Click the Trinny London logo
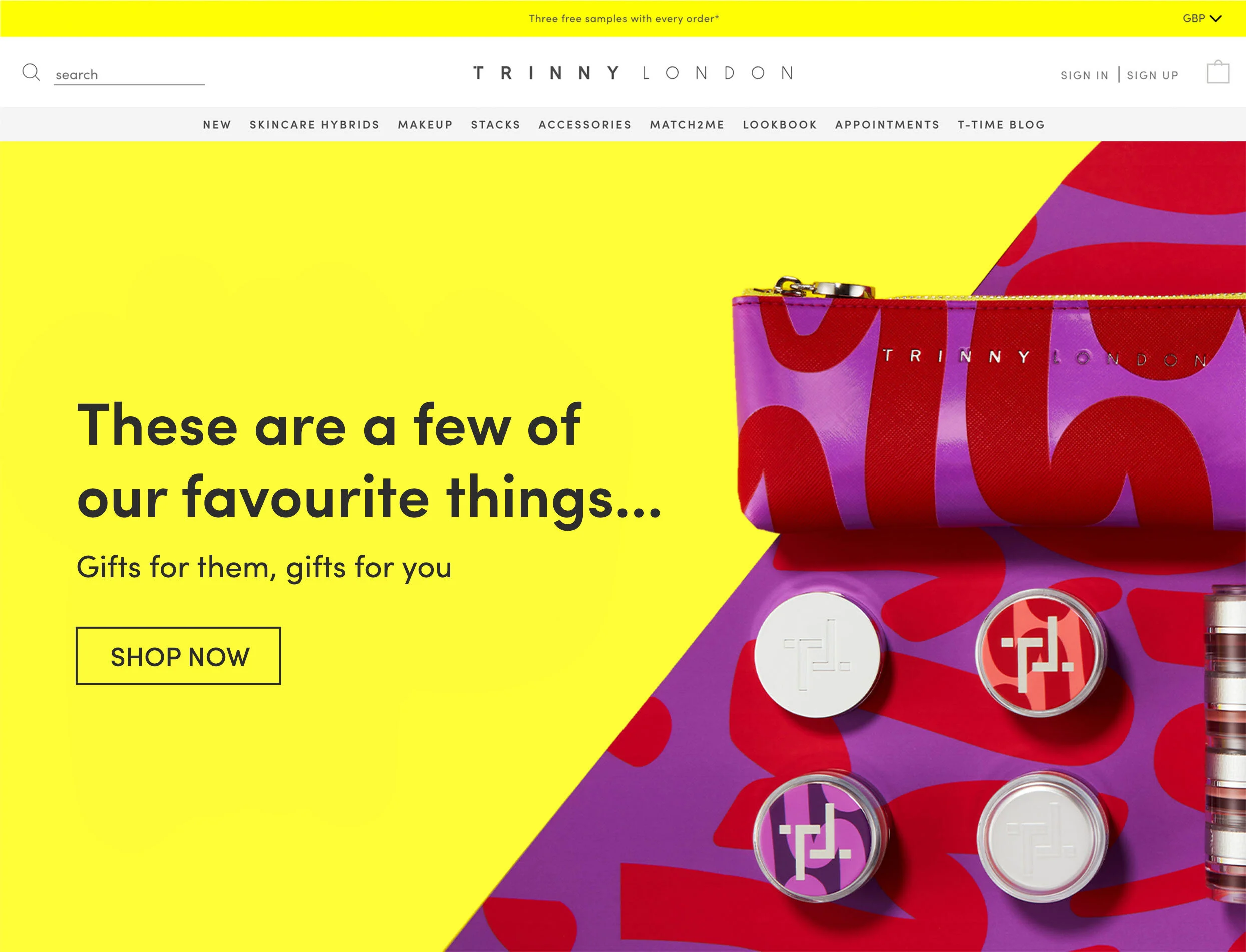 click(x=634, y=73)
